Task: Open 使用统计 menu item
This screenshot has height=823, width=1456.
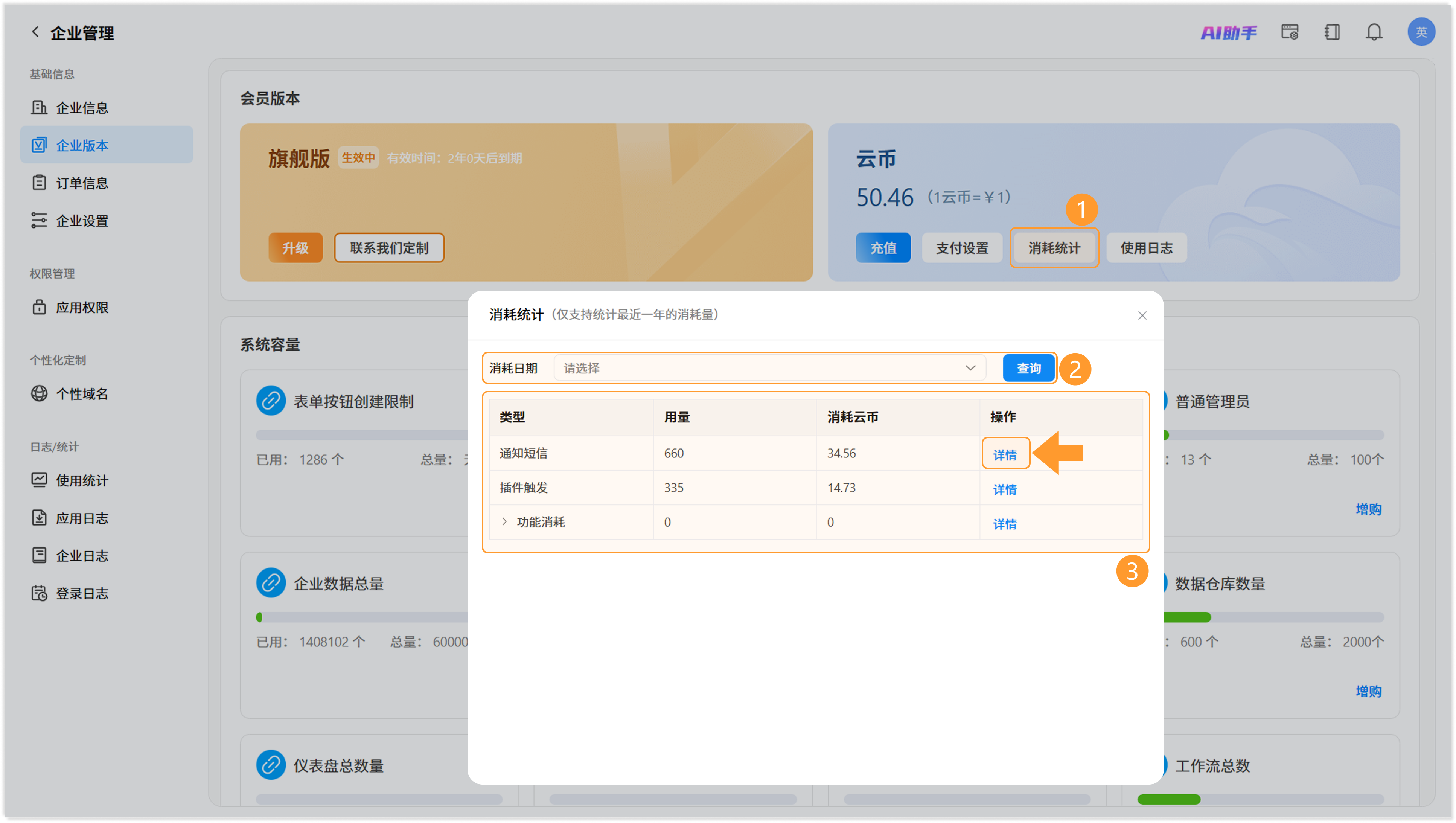Action: (106, 480)
